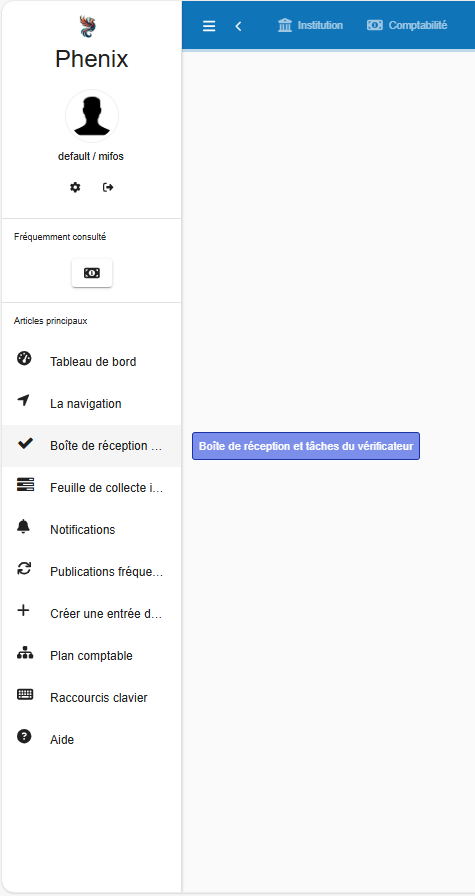Screen dimensions: 475x896
Task: Open the Institution menu
Action: click(x=310, y=26)
